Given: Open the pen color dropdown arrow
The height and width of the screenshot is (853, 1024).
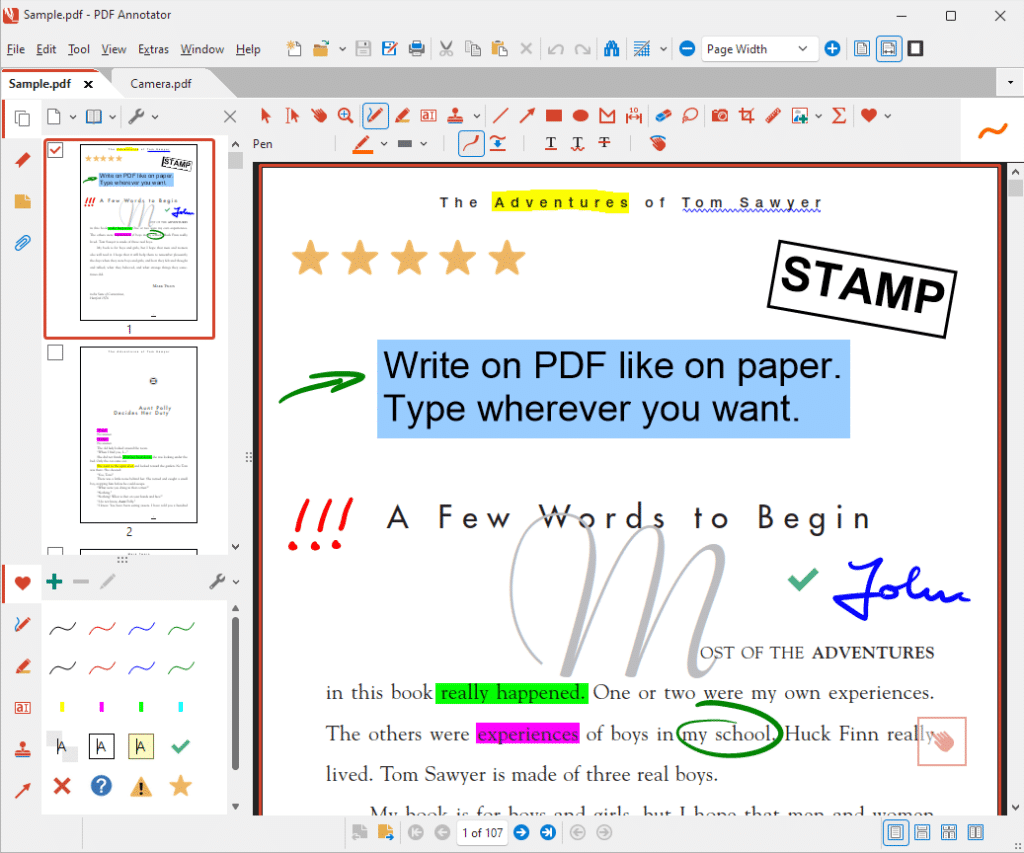Looking at the screenshot, I should pyautogui.click(x=383, y=144).
